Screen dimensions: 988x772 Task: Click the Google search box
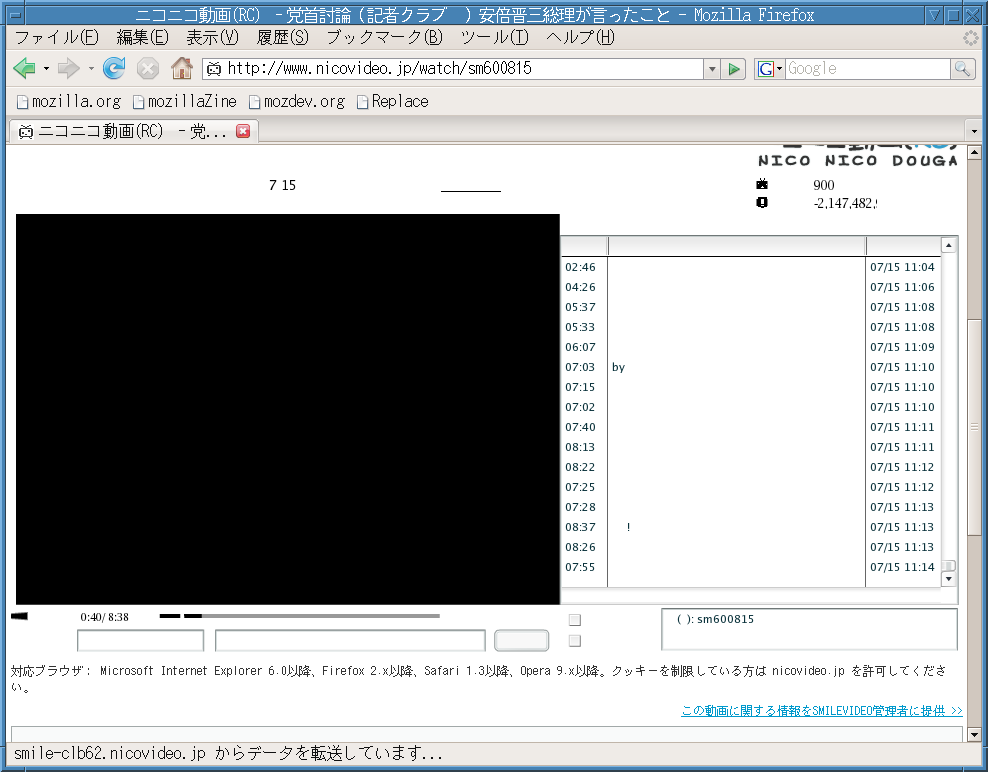click(x=868, y=69)
